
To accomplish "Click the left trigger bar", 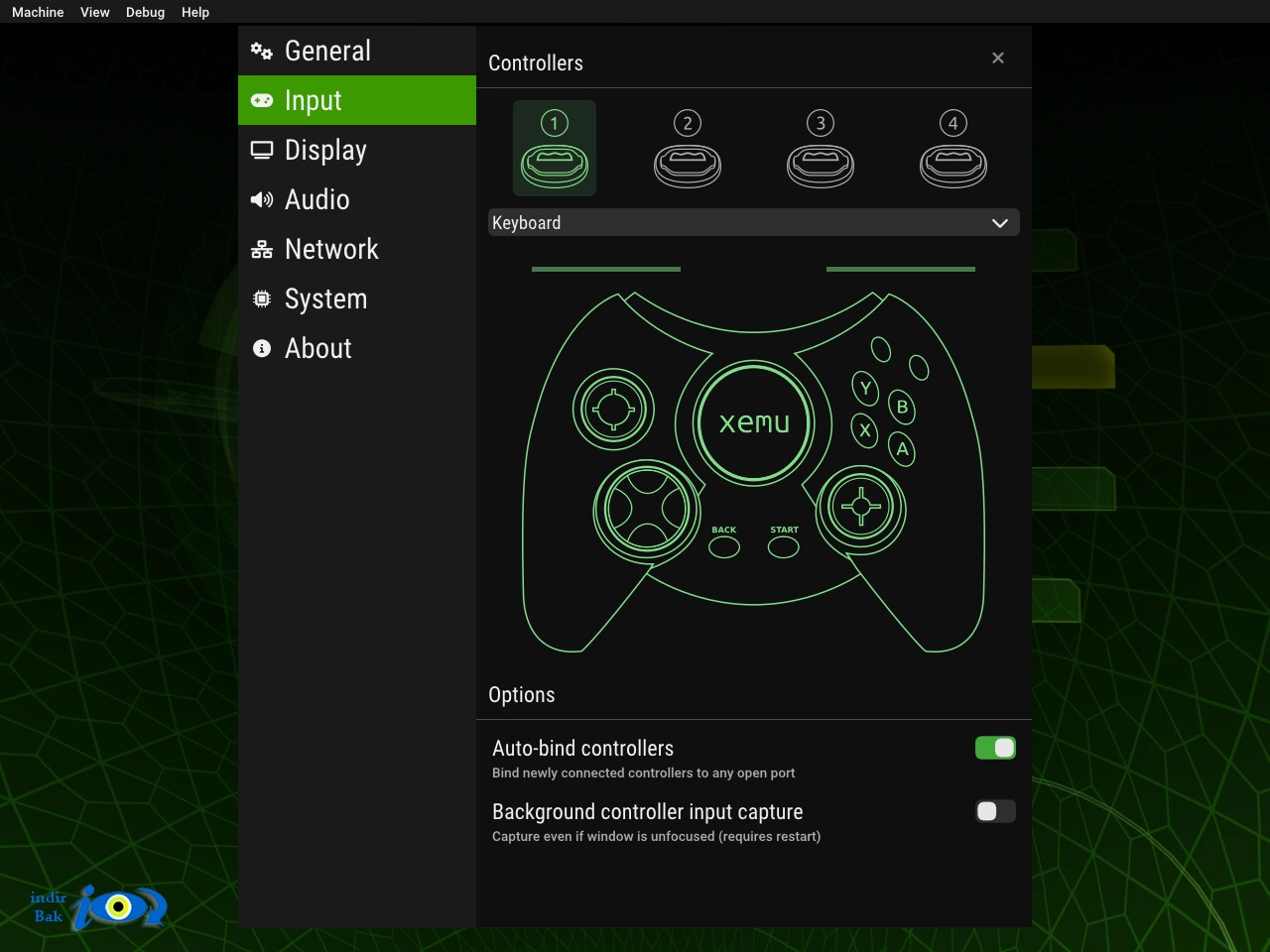I will tap(606, 269).
